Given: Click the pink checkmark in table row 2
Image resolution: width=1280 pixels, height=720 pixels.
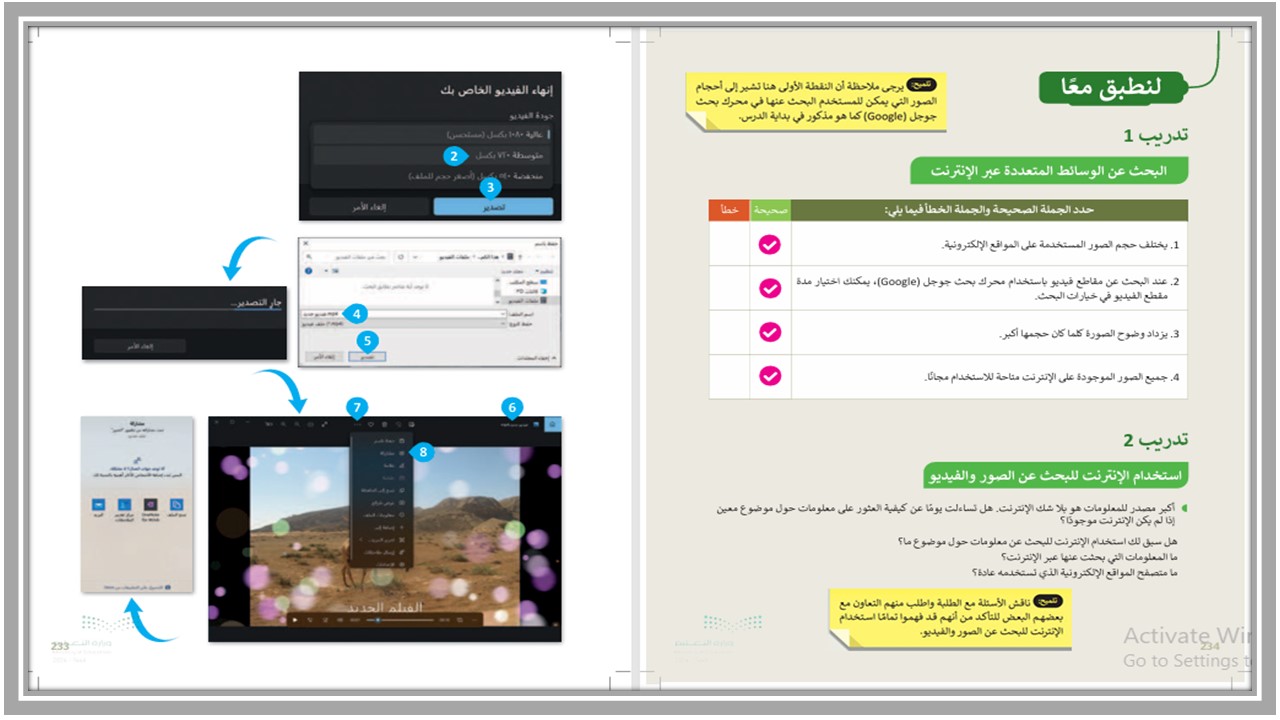Looking at the screenshot, I should (770, 288).
